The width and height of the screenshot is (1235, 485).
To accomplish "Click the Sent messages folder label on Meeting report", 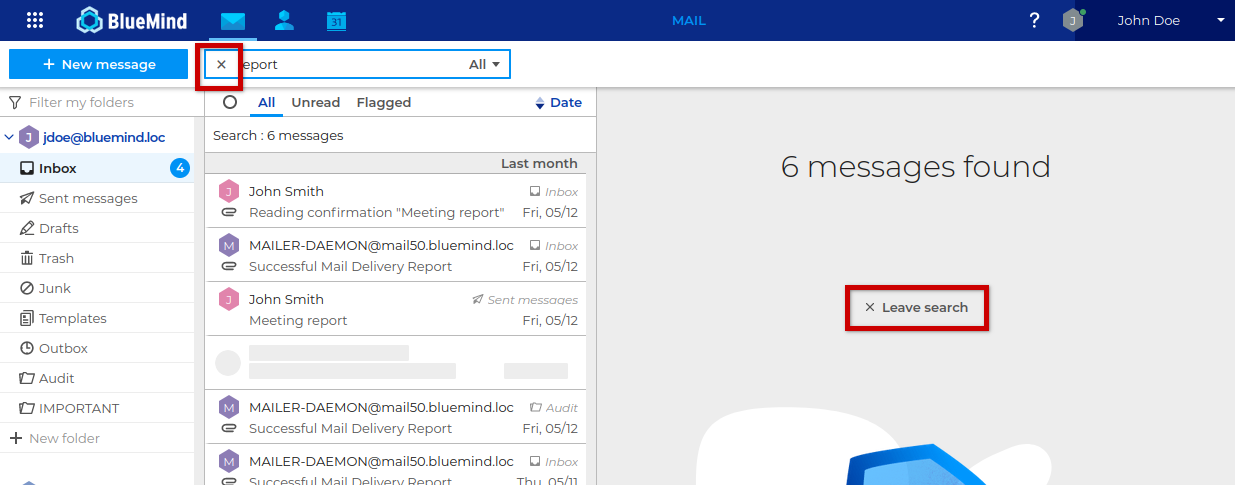I will [x=524, y=300].
